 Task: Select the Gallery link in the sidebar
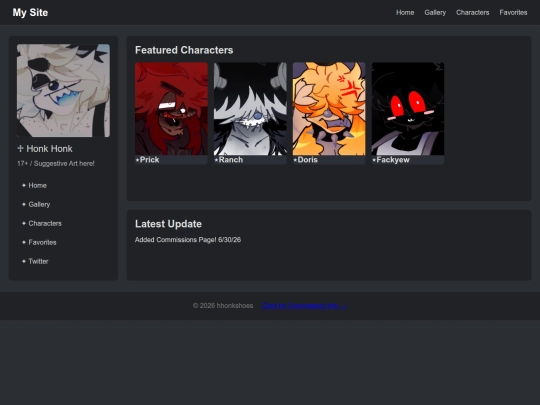coord(39,204)
